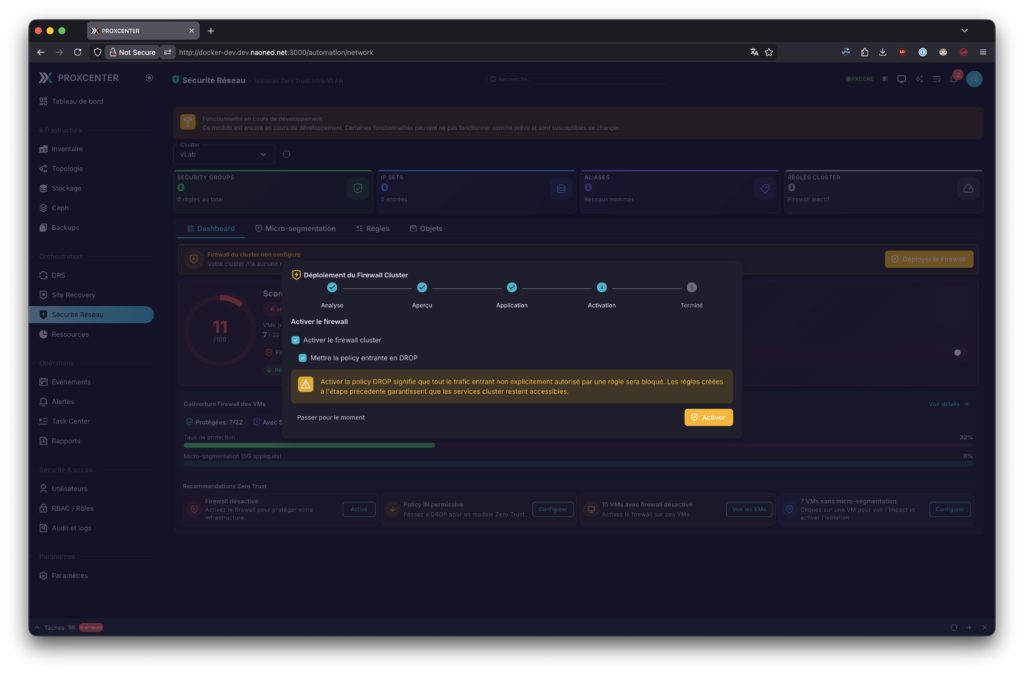Select the Topologie sidebar icon

click(x=43, y=168)
